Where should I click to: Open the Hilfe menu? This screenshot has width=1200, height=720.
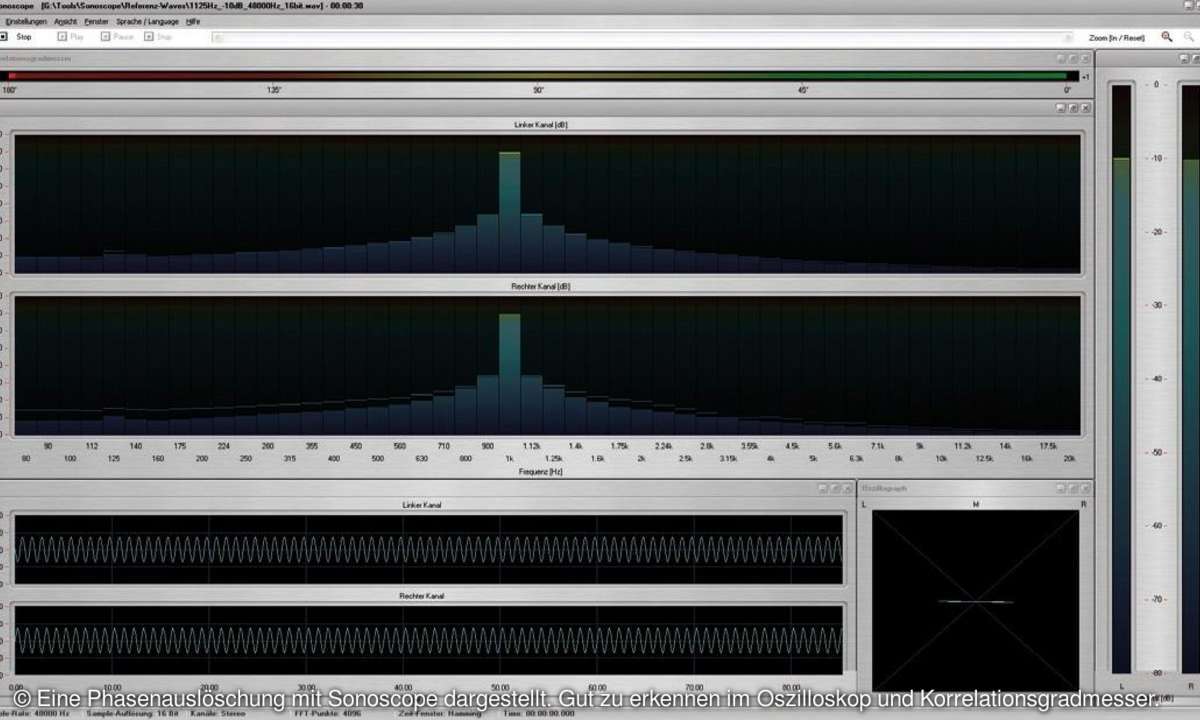click(193, 21)
